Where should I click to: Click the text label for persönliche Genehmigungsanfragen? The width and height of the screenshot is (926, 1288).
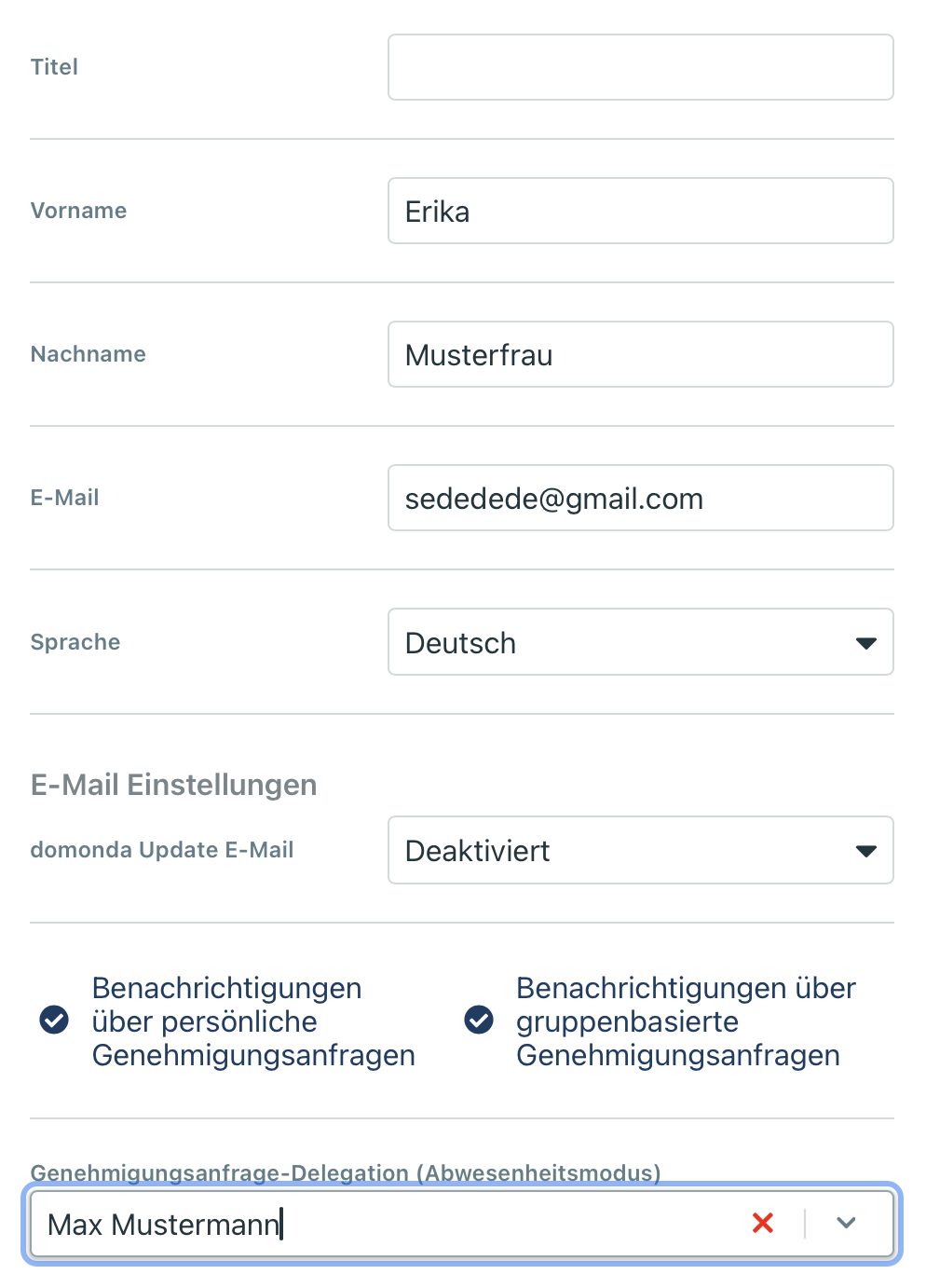point(253,1021)
